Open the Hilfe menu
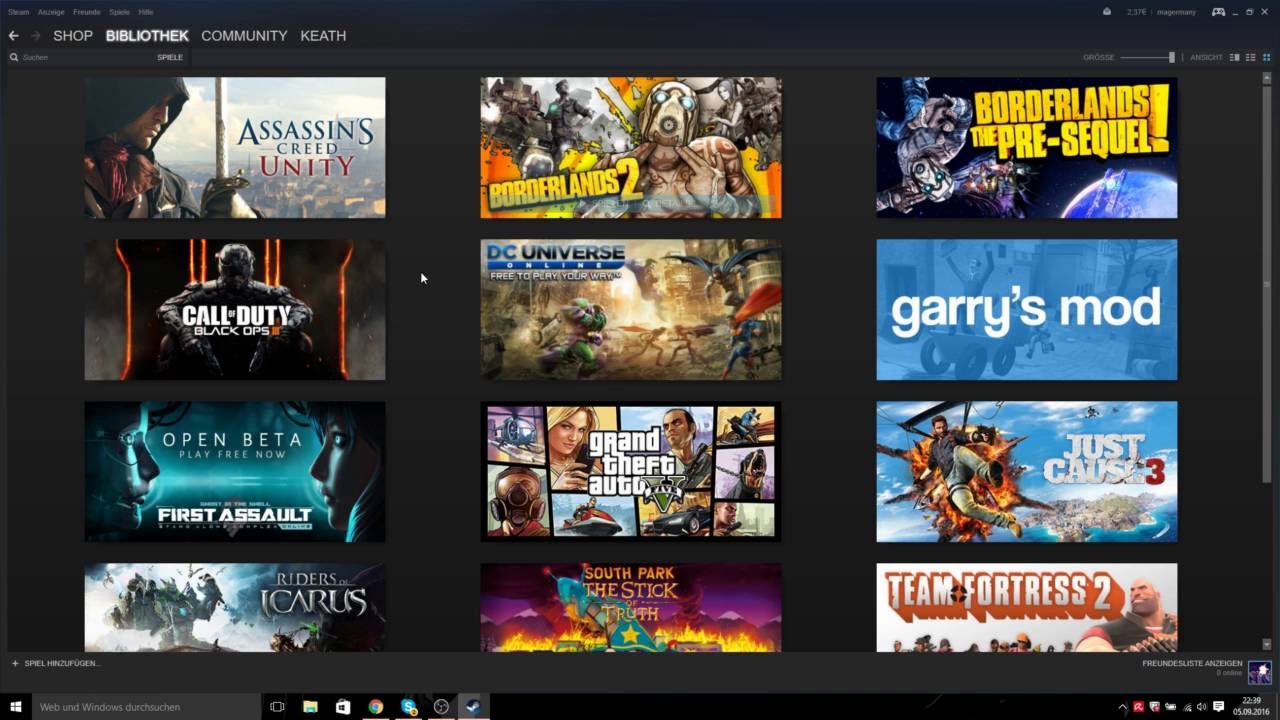 (x=146, y=12)
